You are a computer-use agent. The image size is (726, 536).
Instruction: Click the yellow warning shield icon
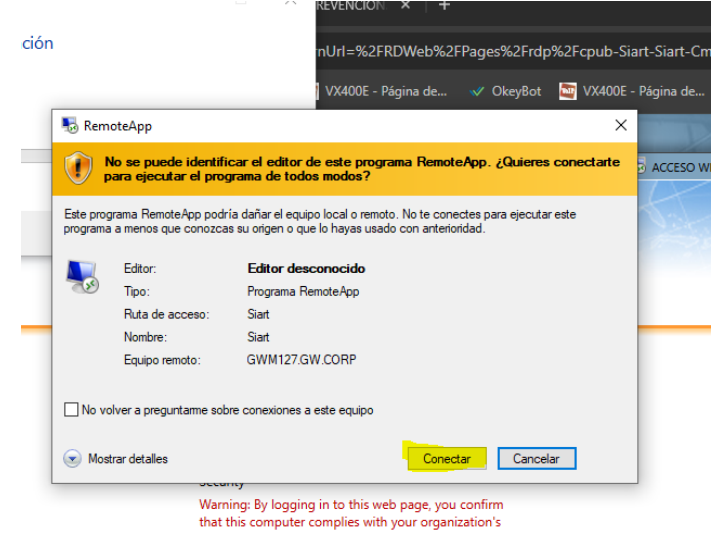pyautogui.click(x=78, y=168)
